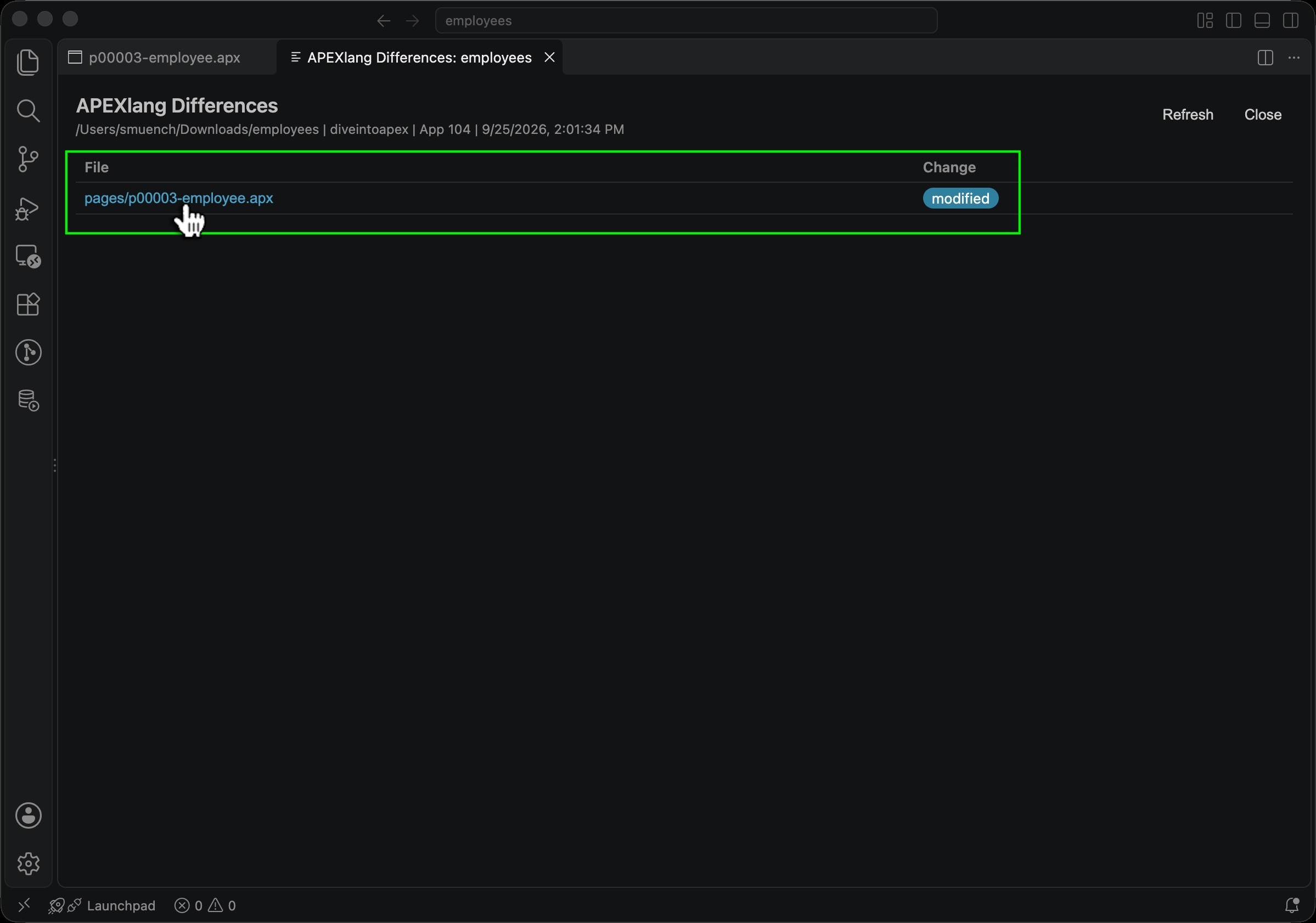Open the Remote Explorer view
This screenshot has height=923, width=1316.
point(28,256)
